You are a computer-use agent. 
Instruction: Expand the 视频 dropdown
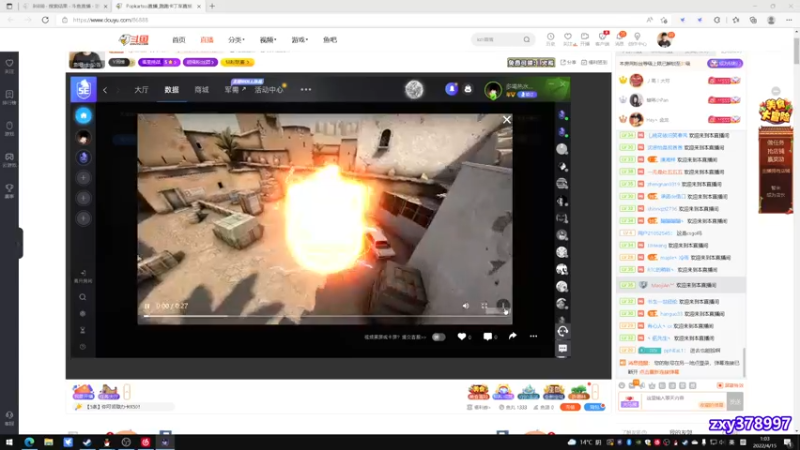268,40
